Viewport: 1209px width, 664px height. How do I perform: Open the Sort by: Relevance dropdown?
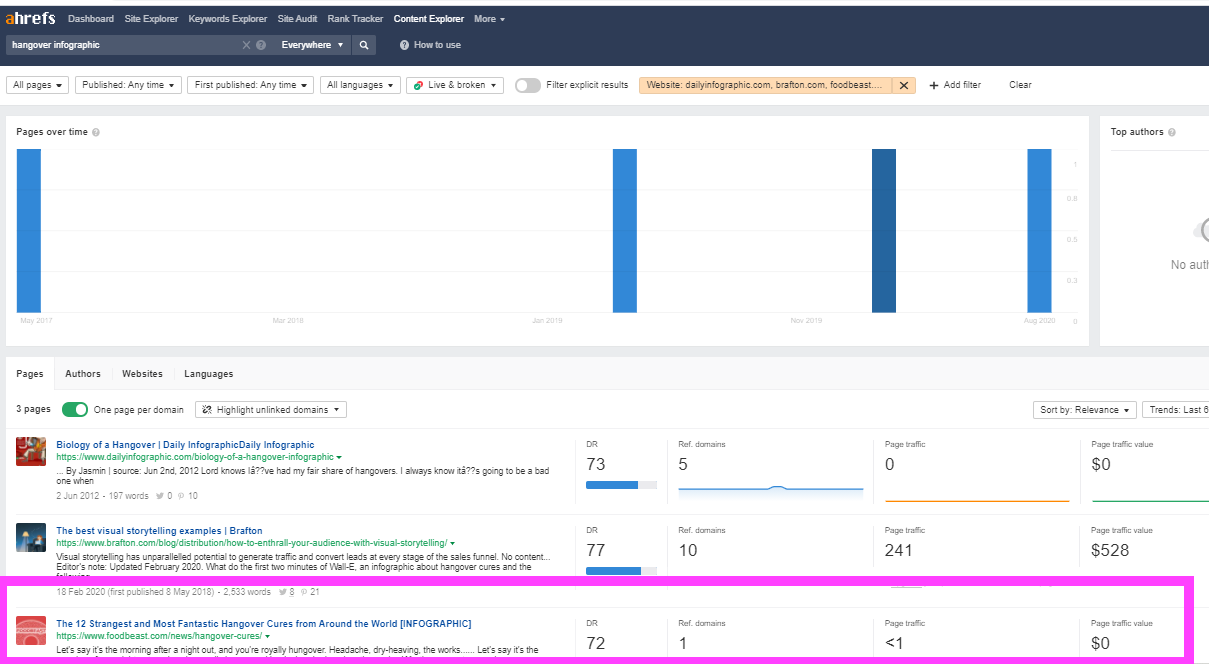pos(1084,410)
